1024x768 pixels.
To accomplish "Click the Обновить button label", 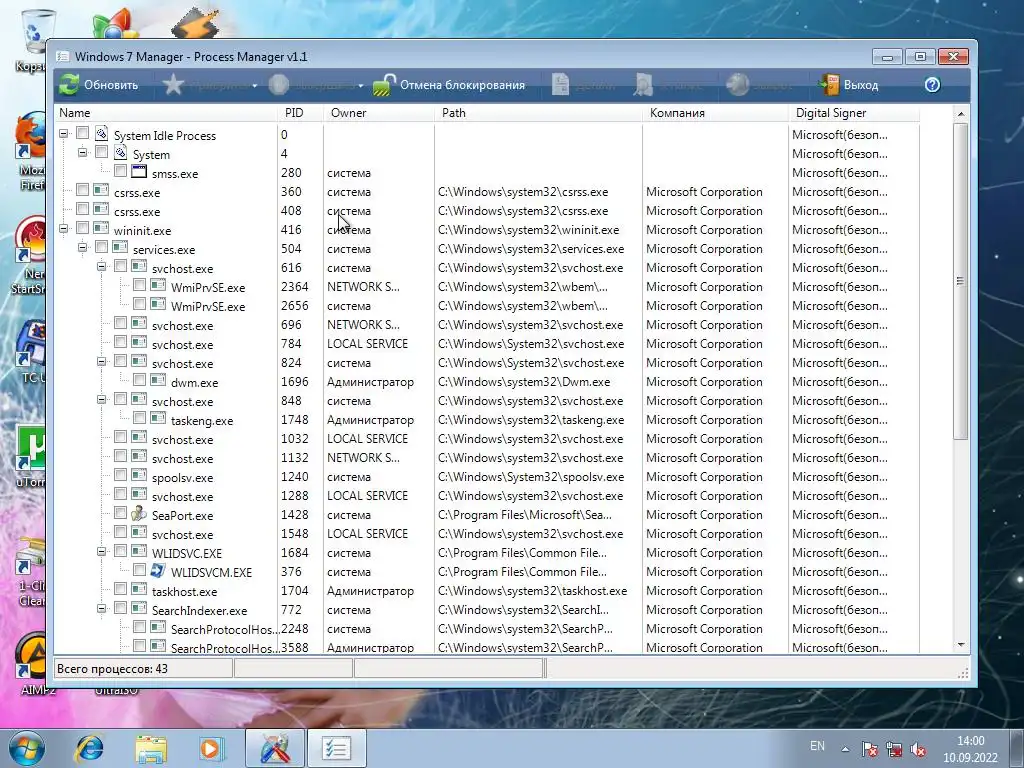I will pos(111,85).
